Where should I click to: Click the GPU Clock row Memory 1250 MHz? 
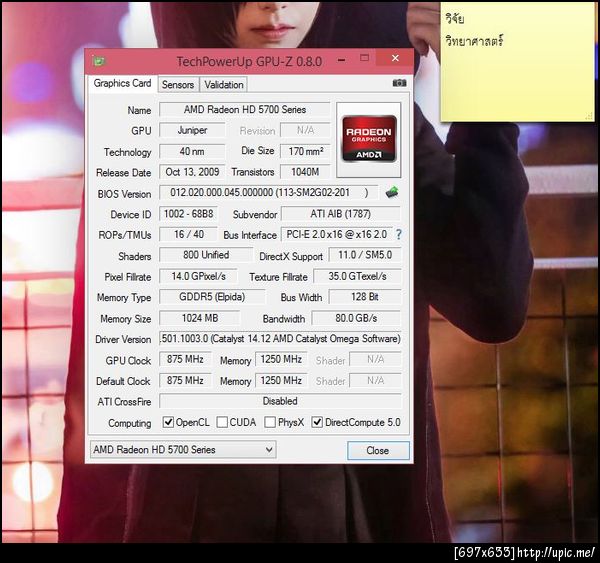coord(281,359)
